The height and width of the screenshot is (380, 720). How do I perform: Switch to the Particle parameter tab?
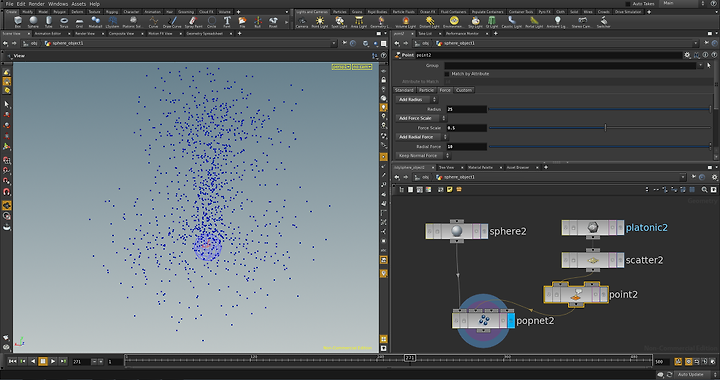click(x=426, y=90)
